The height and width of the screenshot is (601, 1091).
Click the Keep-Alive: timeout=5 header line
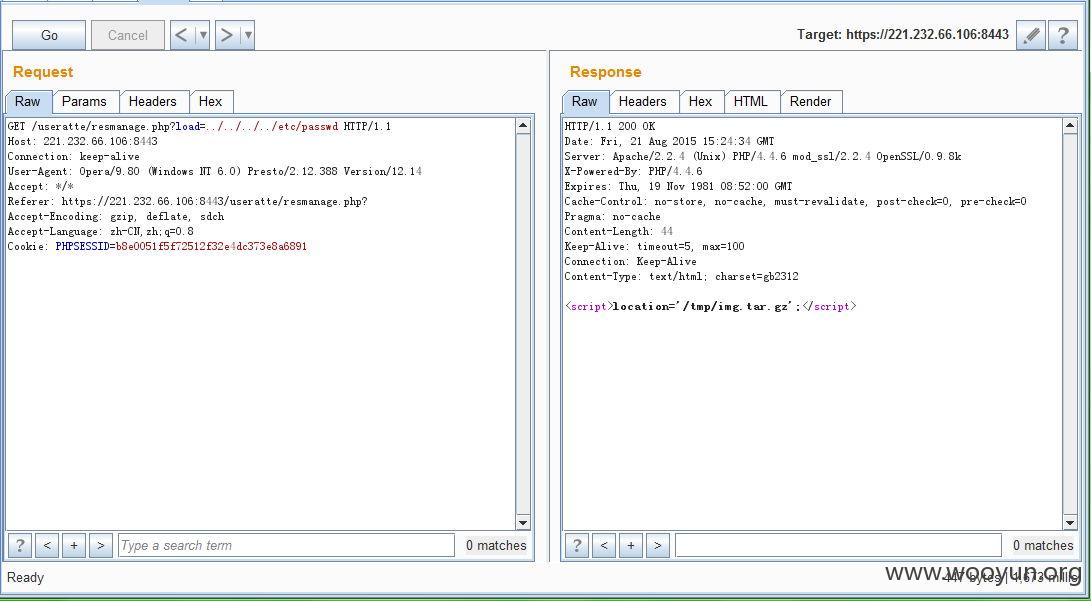tap(654, 246)
